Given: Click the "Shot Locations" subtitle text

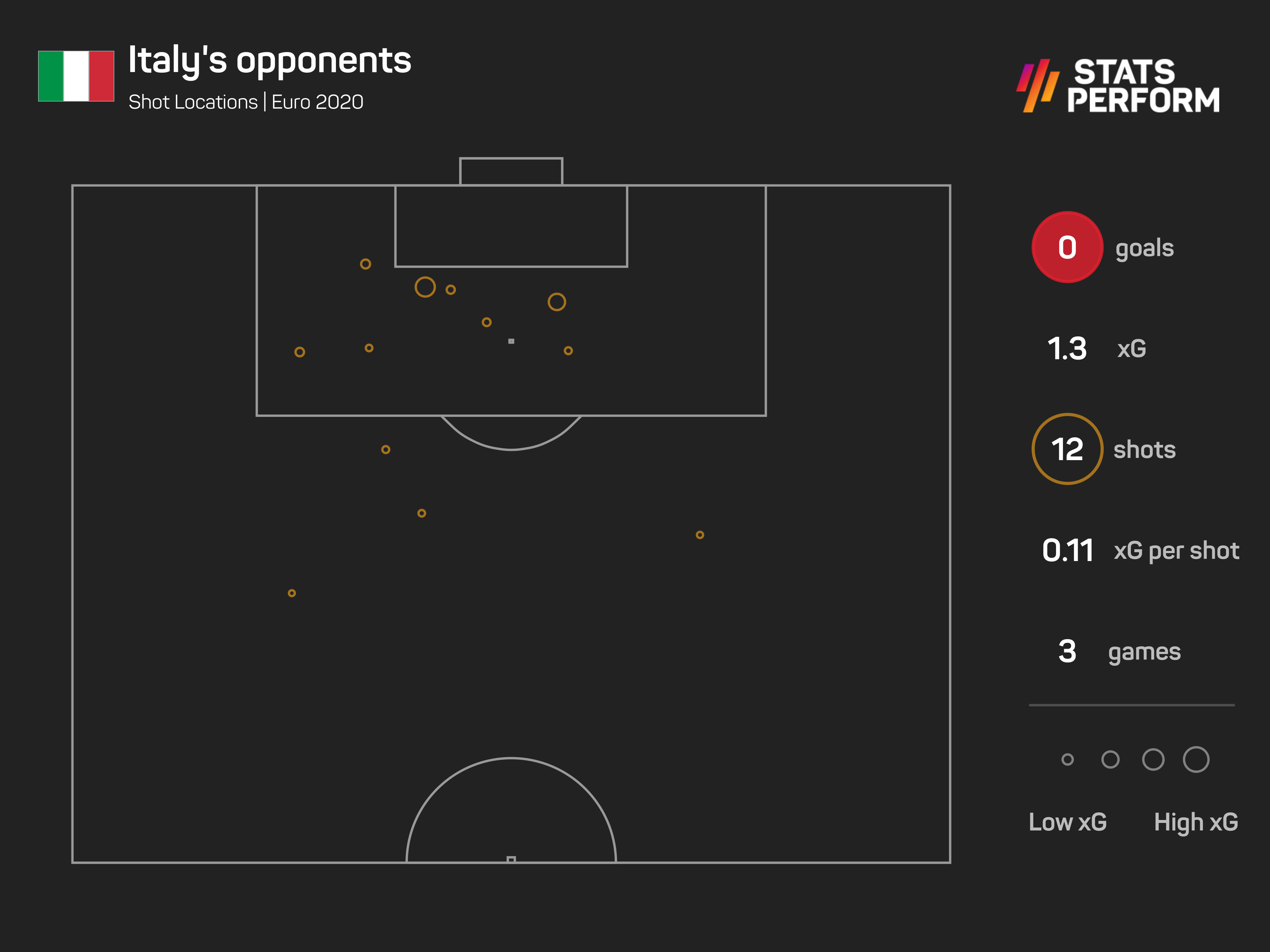Looking at the screenshot, I should coord(193,102).
